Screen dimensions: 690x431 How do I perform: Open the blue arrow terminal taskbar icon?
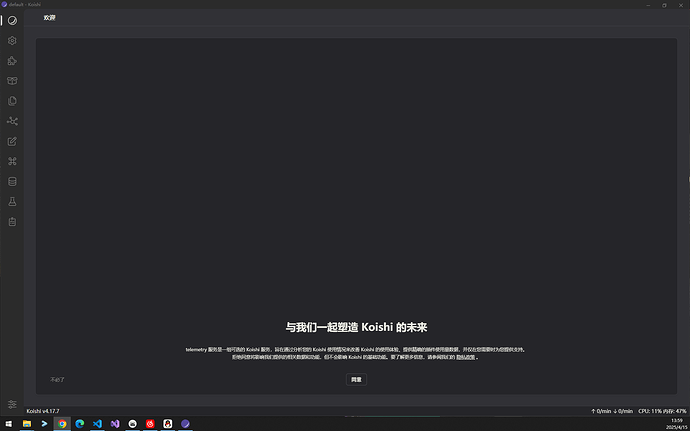point(44,424)
